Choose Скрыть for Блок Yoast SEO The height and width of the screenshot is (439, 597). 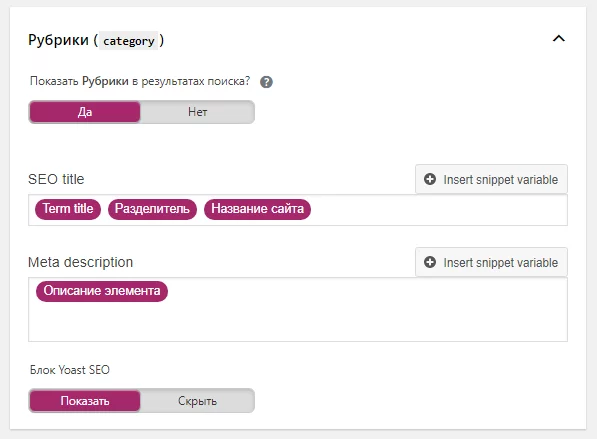point(197,401)
